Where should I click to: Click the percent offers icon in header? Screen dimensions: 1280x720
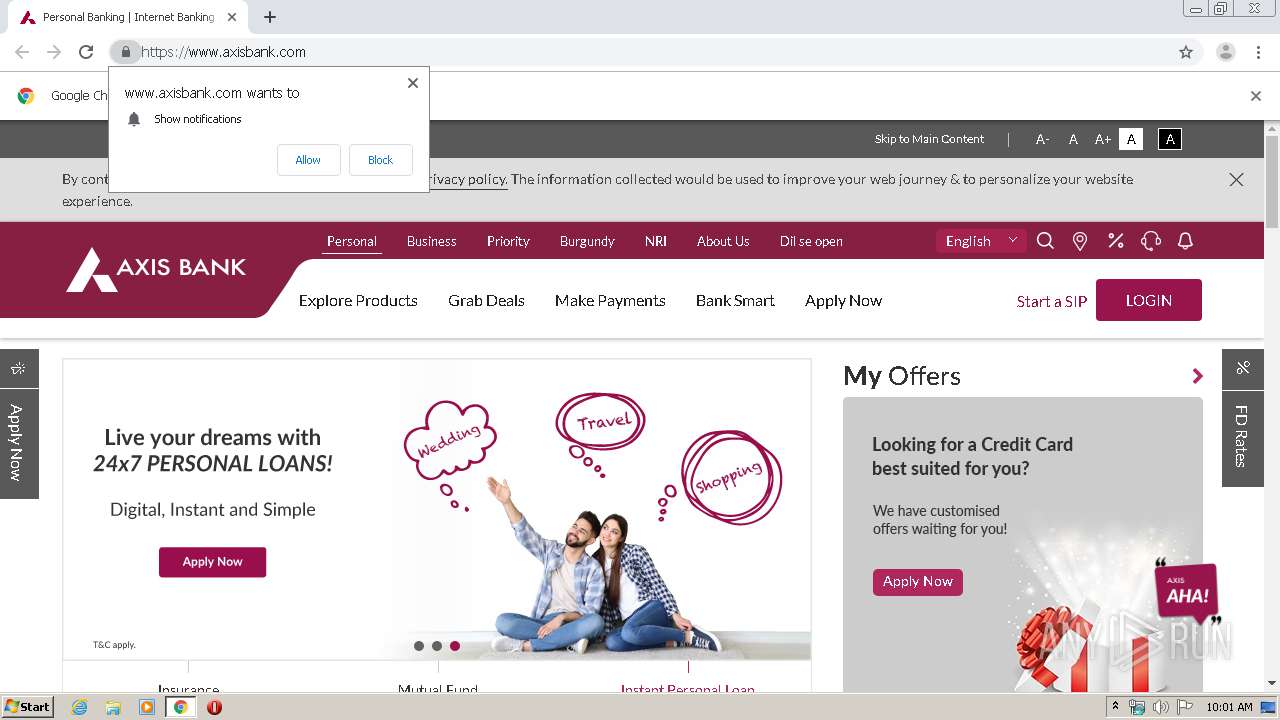[1116, 241]
